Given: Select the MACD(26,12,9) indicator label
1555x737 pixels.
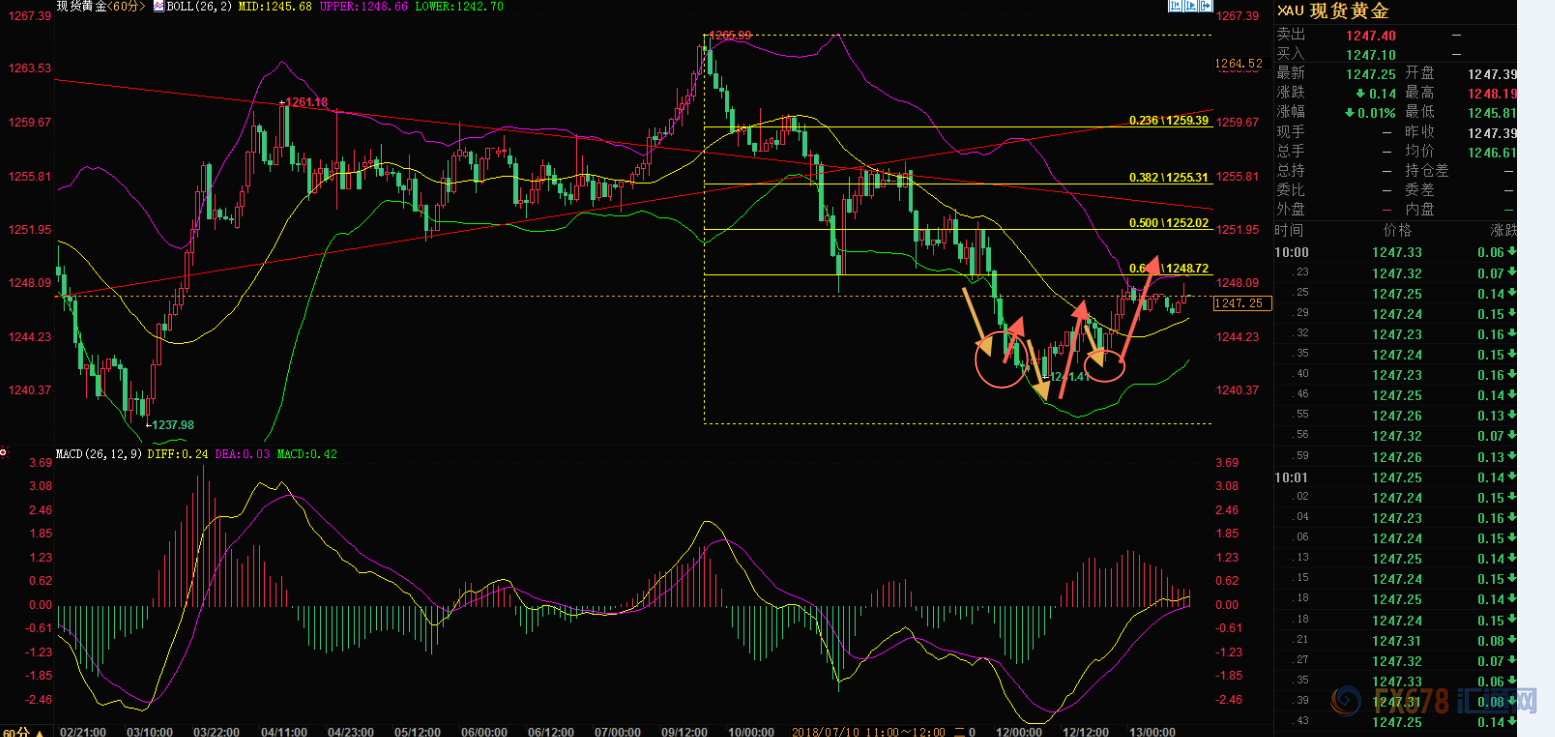Looking at the screenshot, I should (98, 452).
